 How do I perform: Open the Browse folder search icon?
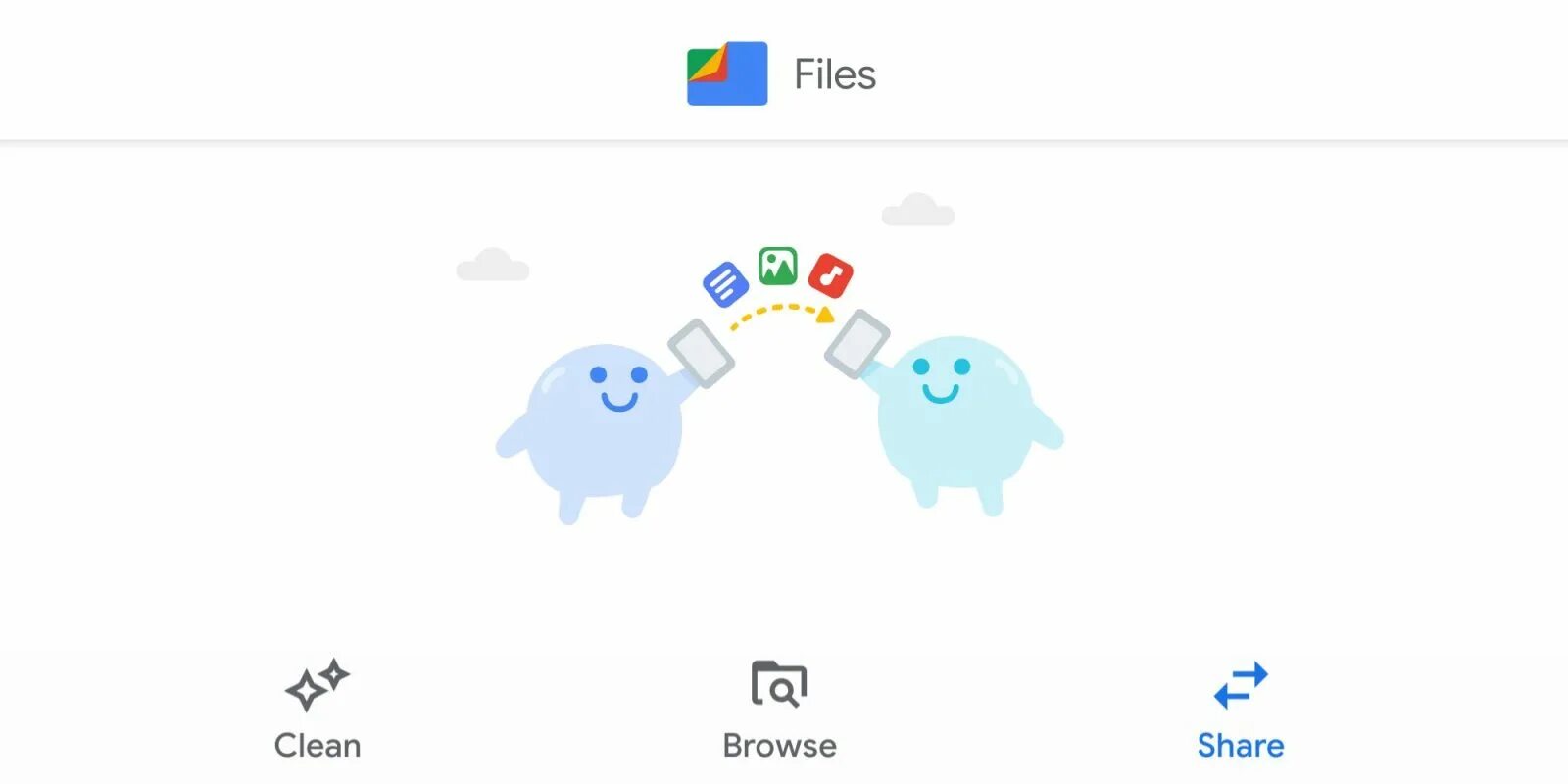(x=779, y=684)
